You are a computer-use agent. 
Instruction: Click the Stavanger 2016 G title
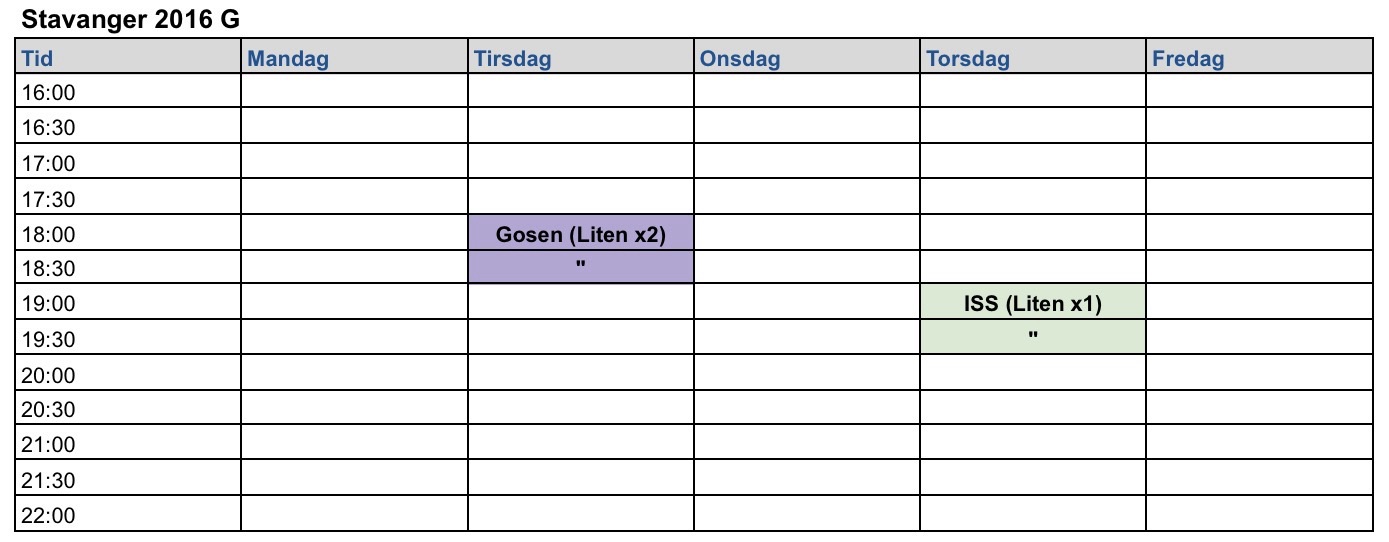[130, 19]
